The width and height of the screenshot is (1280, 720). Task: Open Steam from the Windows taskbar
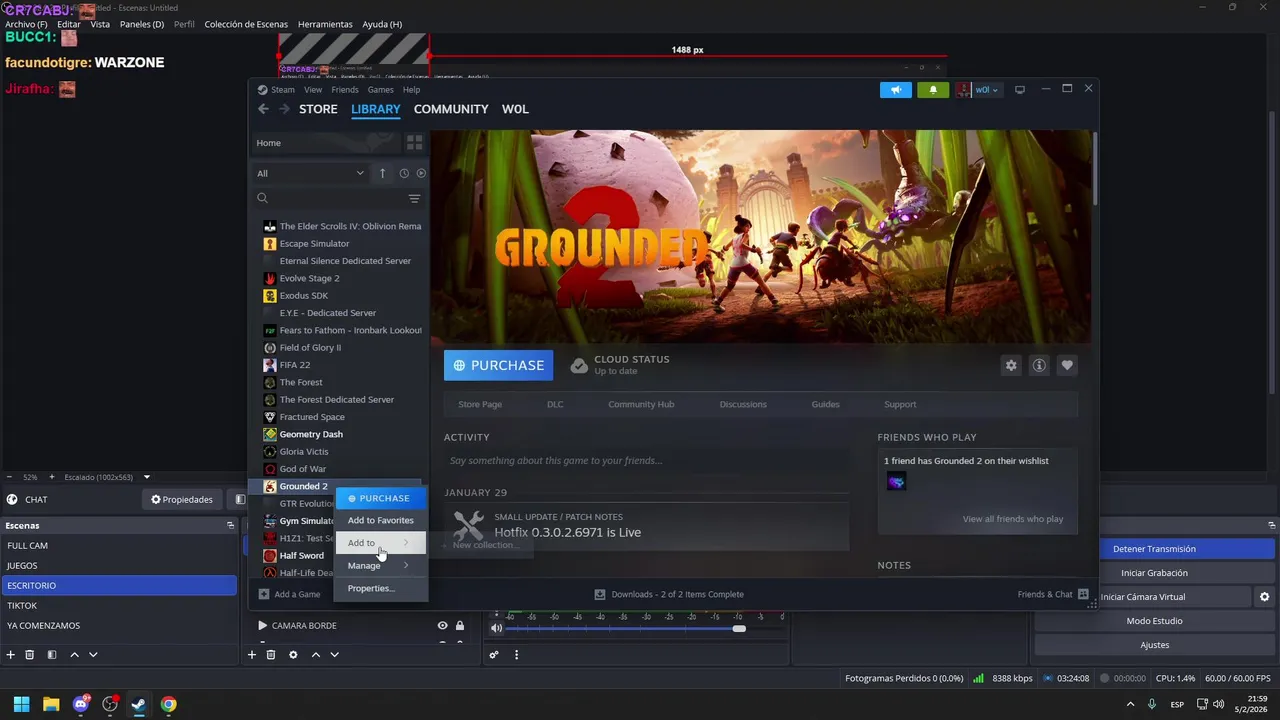138,704
